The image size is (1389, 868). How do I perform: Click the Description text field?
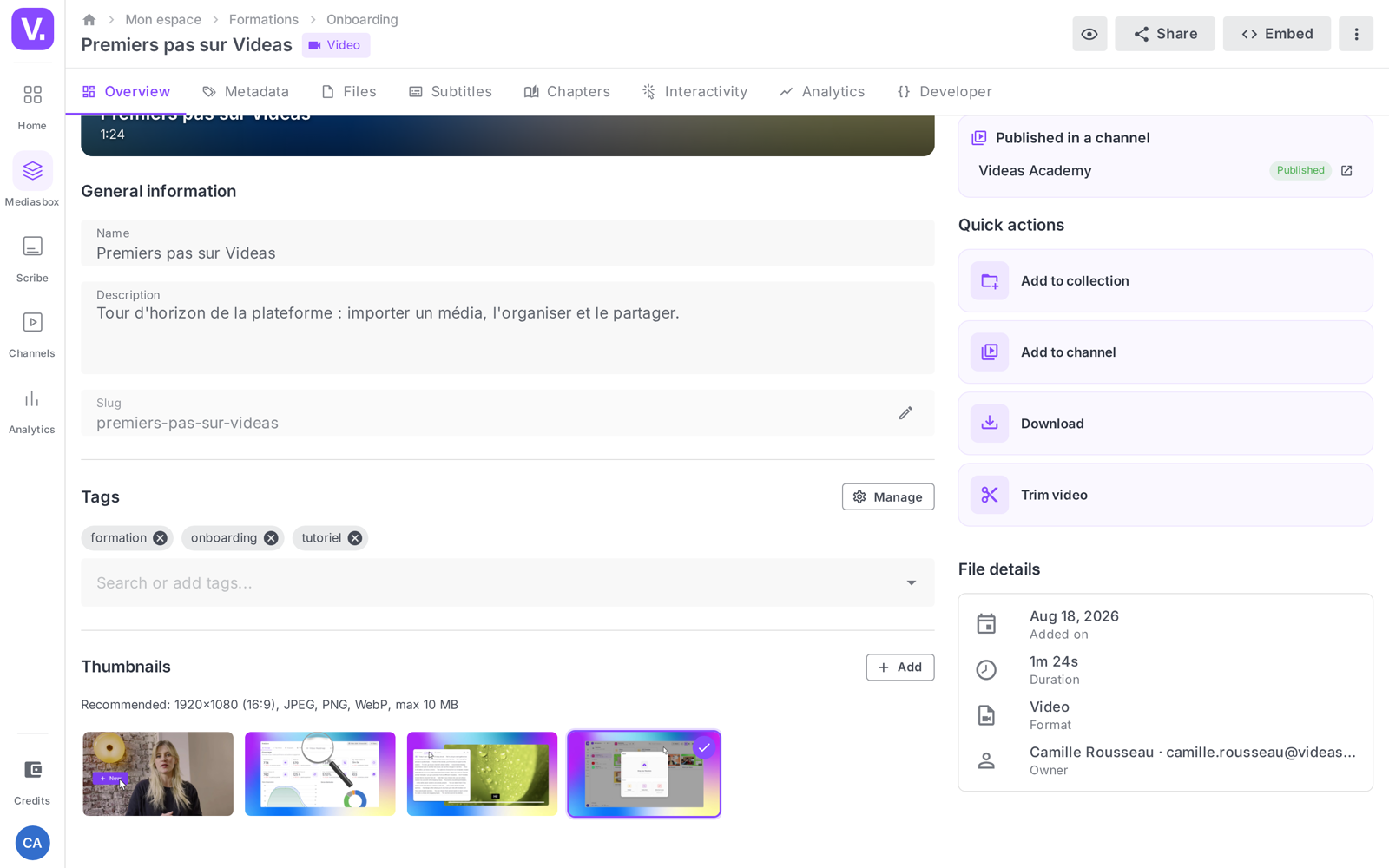508,328
